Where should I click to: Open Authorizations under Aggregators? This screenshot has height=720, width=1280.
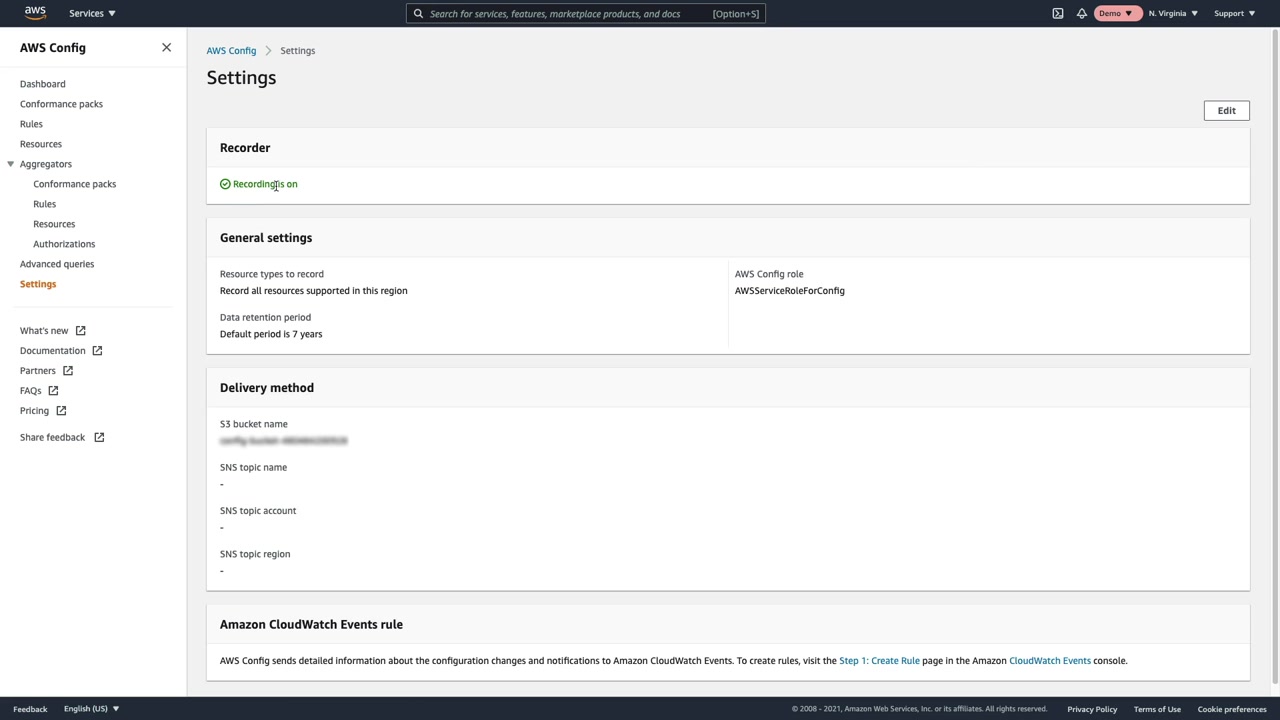click(64, 244)
